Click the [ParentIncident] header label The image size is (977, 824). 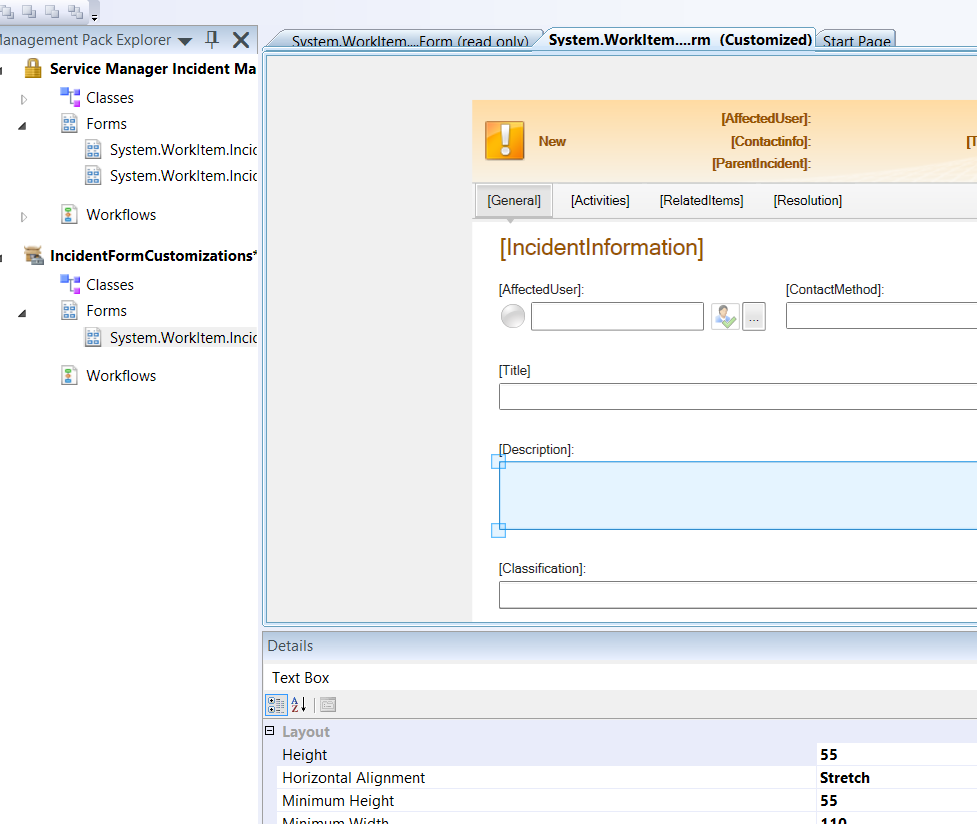click(x=761, y=163)
